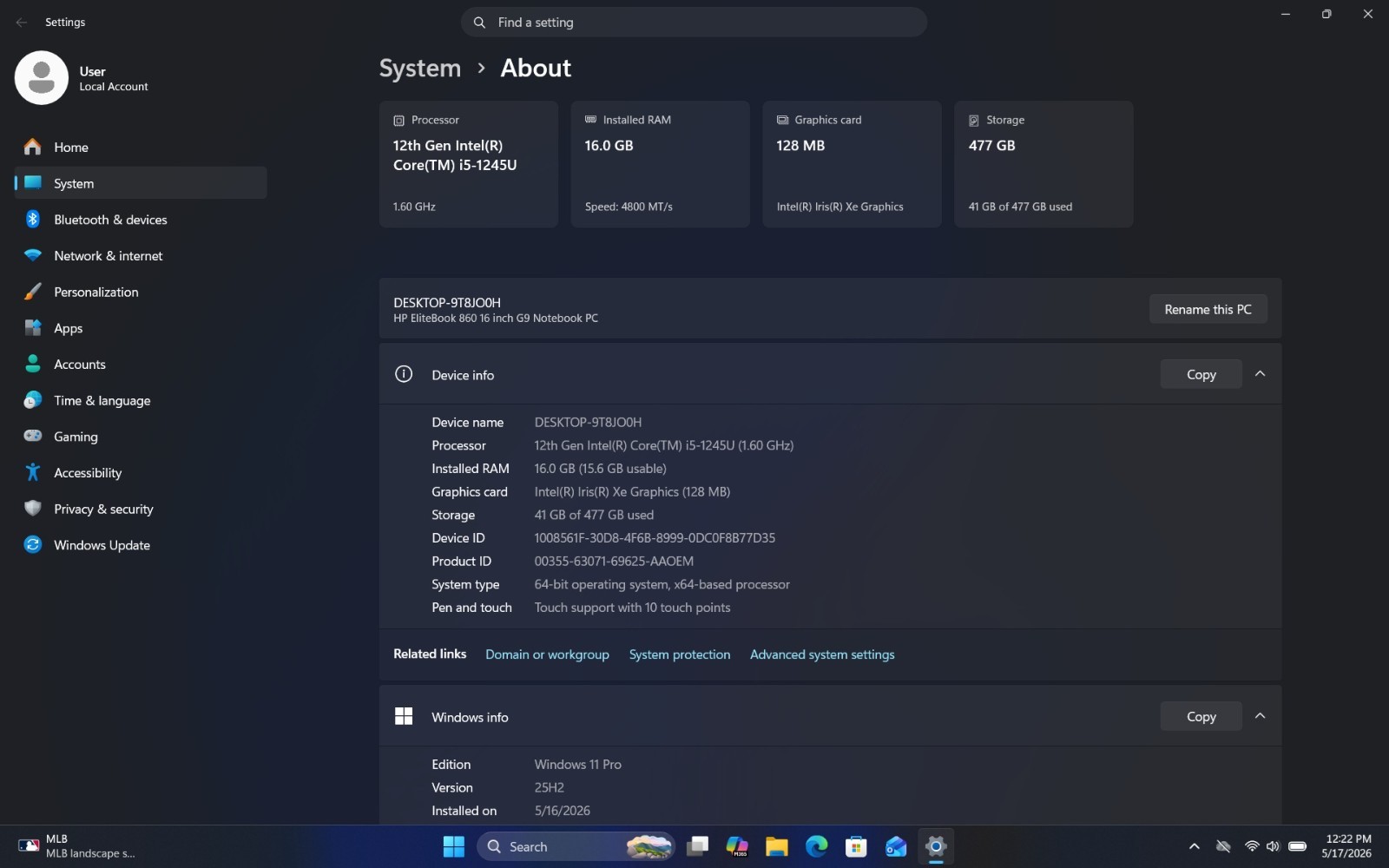Image resolution: width=1389 pixels, height=868 pixels.
Task: Open the MLB news widget
Action: click(x=76, y=846)
